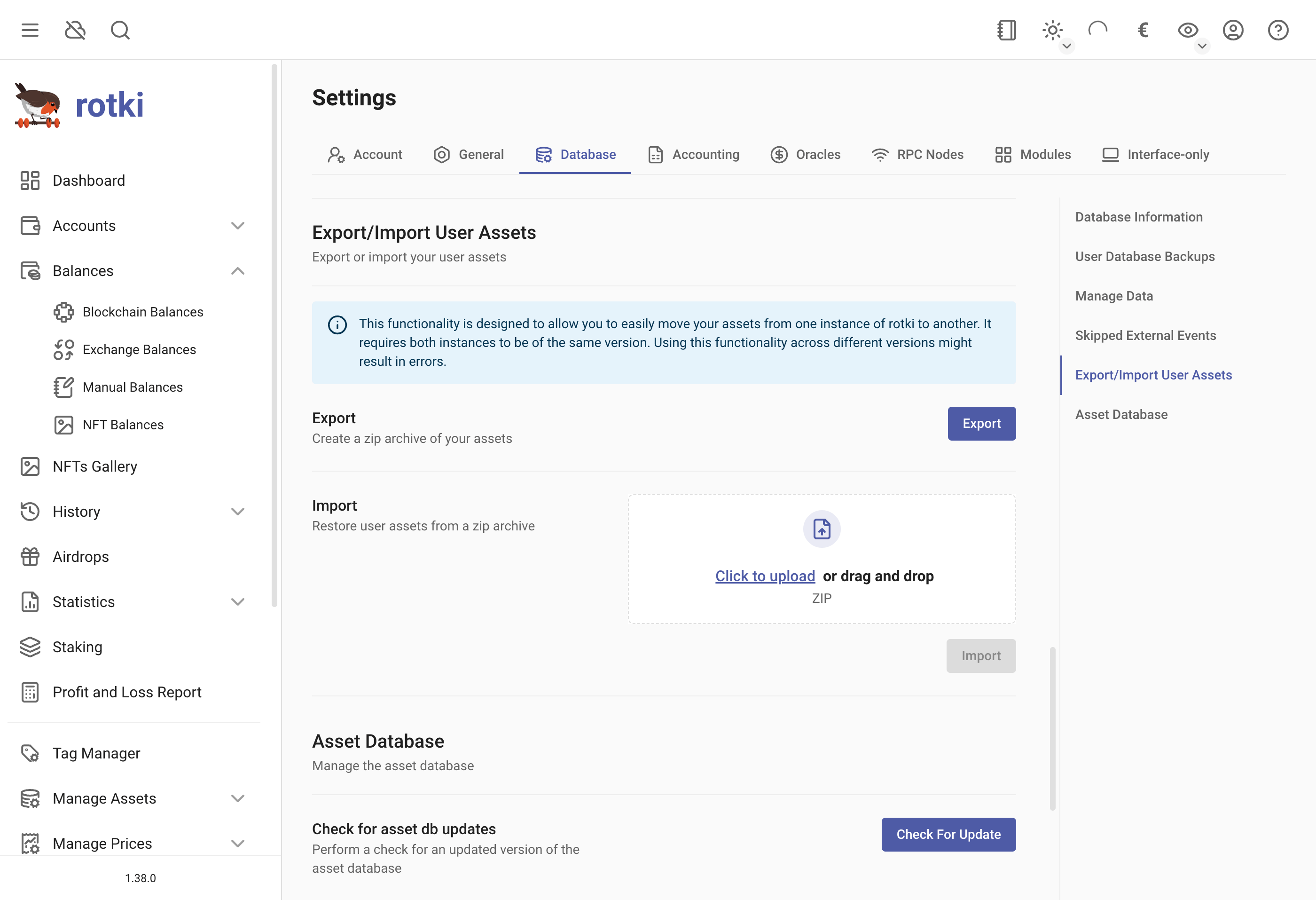Expand the Statistics chevron
The height and width of the screenshot is (900, 1316).
pos(238,602)
